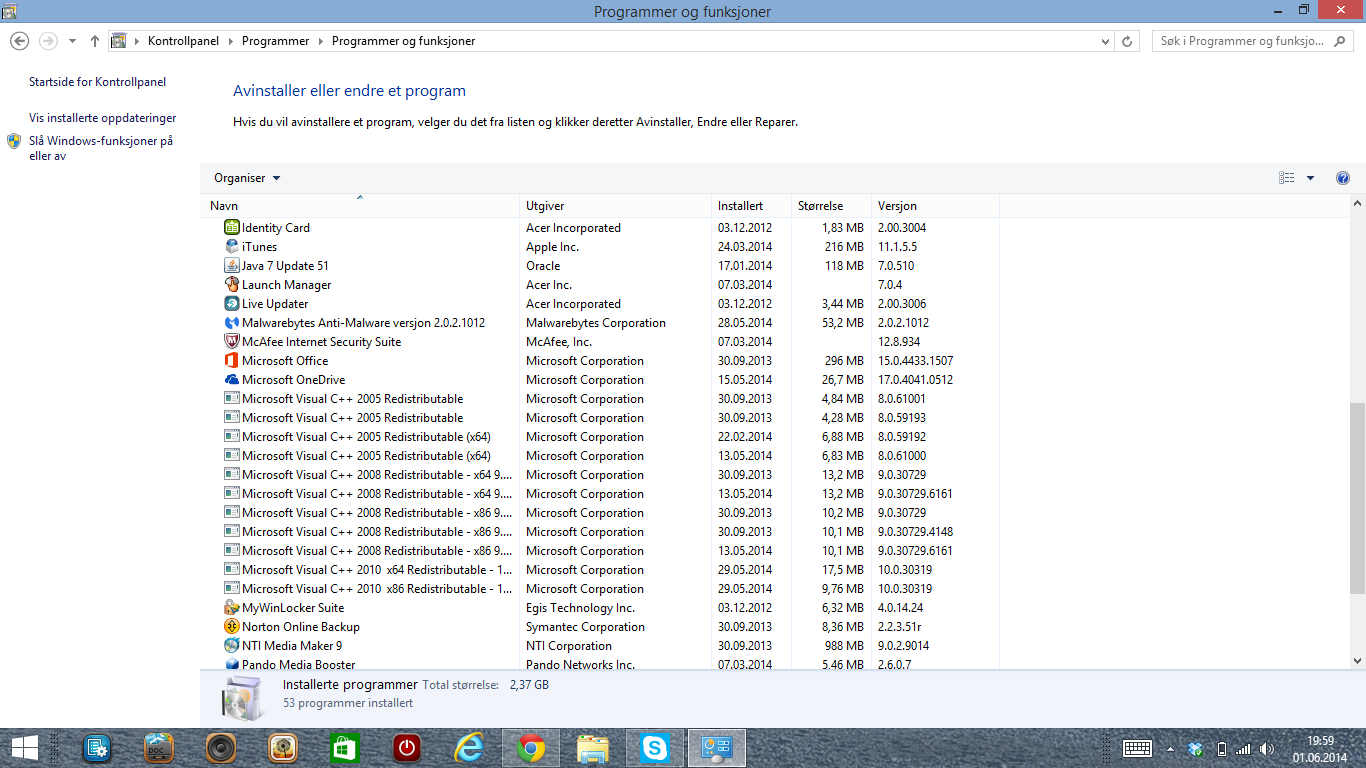Image resolution: width=1366 pixels, height=768 pixels.
Task: Click version 15.0.4433.1507 cell
Action: point(915,361)
